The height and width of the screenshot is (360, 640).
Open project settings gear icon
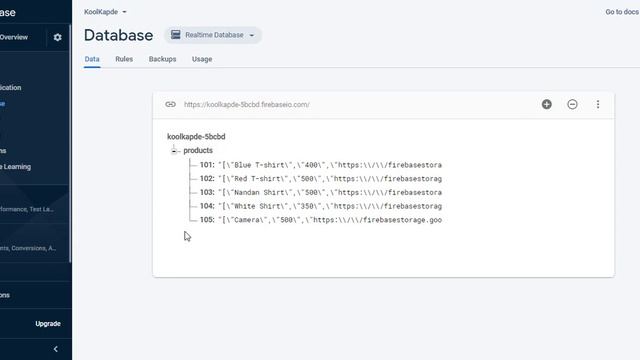[x=58, y=37]
